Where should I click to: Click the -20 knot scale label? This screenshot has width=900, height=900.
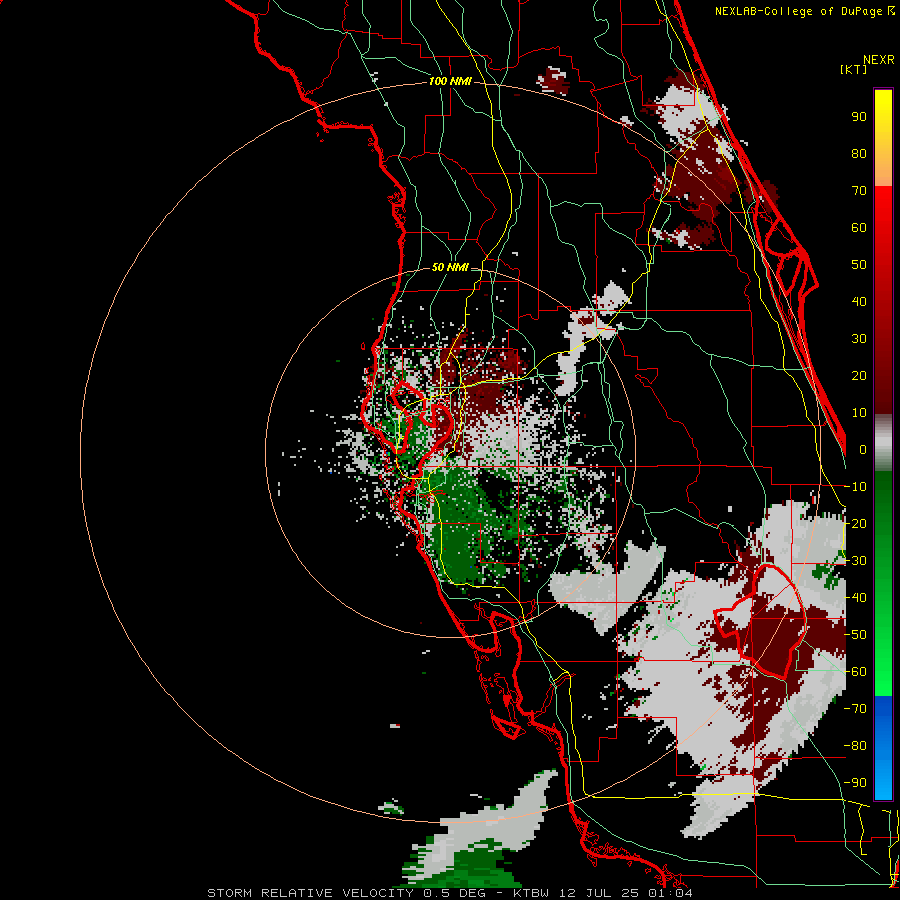[855, 523]
